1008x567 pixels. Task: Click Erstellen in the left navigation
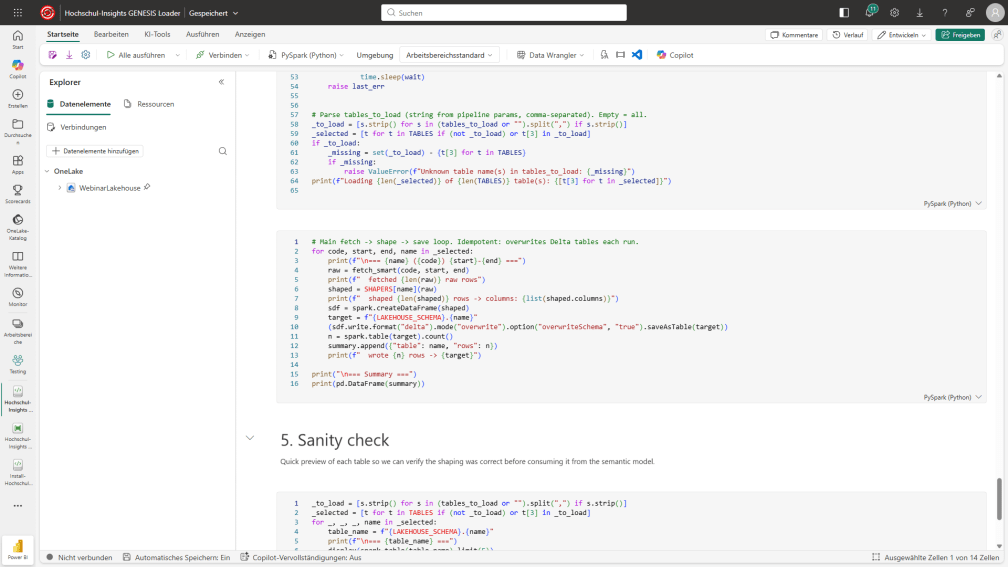pos(17,98)
